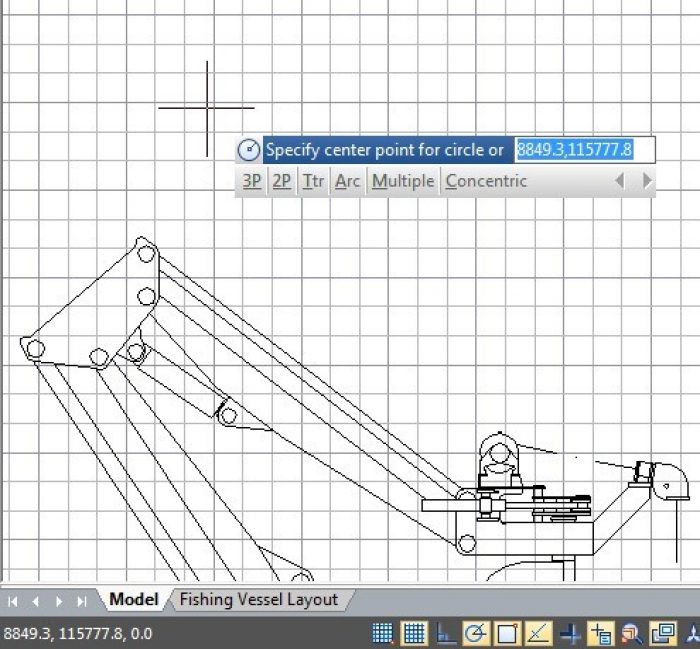The image size is (700, 649).
Task: Choose the Concentric circle option
Action: (486, 181)
